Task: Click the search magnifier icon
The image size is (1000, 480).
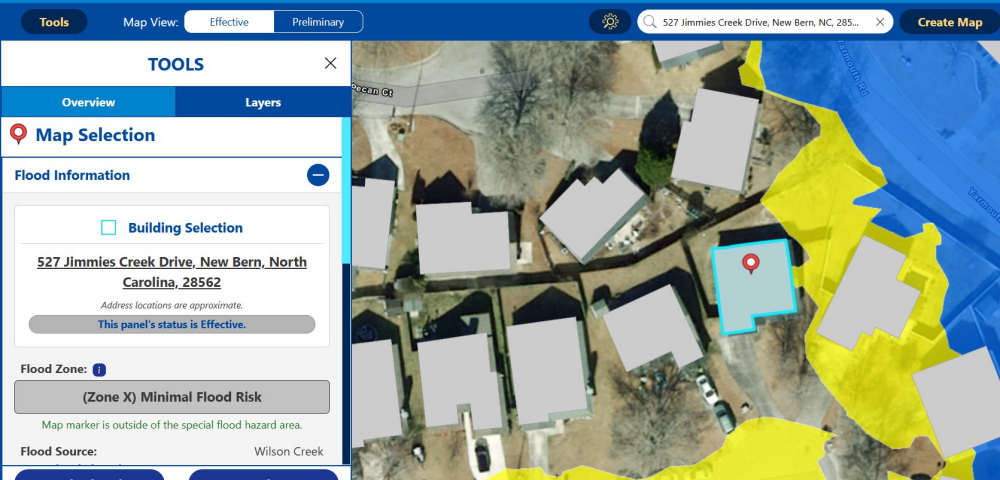Action: [x=650, y=22]
